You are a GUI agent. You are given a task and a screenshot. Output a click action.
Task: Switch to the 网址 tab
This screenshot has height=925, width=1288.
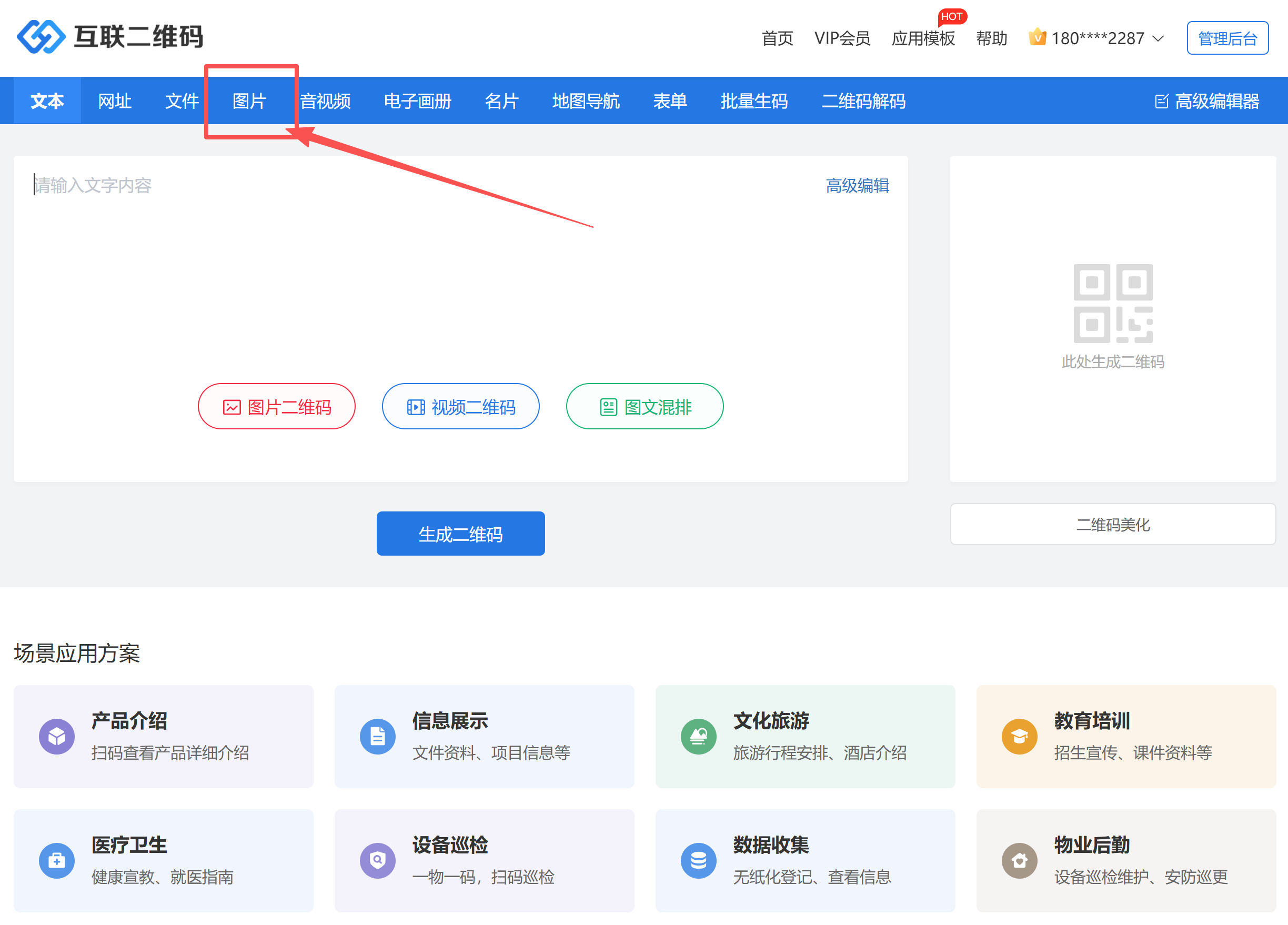[115, 101]
